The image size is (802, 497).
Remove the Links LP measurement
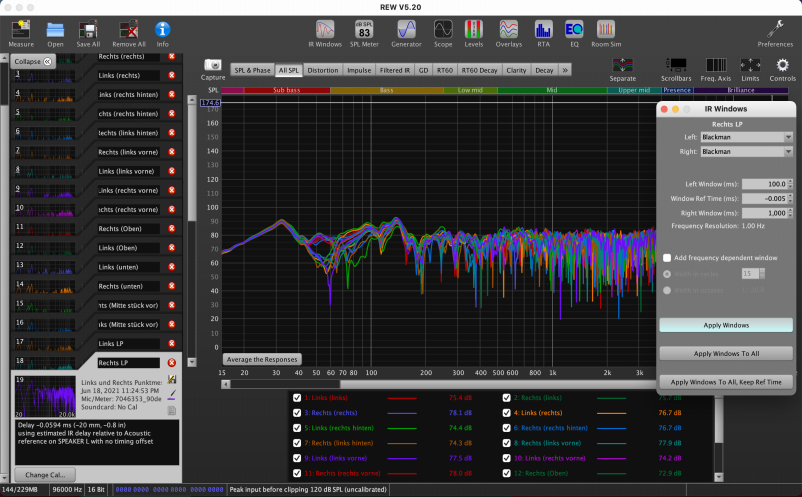coord(172,343)
